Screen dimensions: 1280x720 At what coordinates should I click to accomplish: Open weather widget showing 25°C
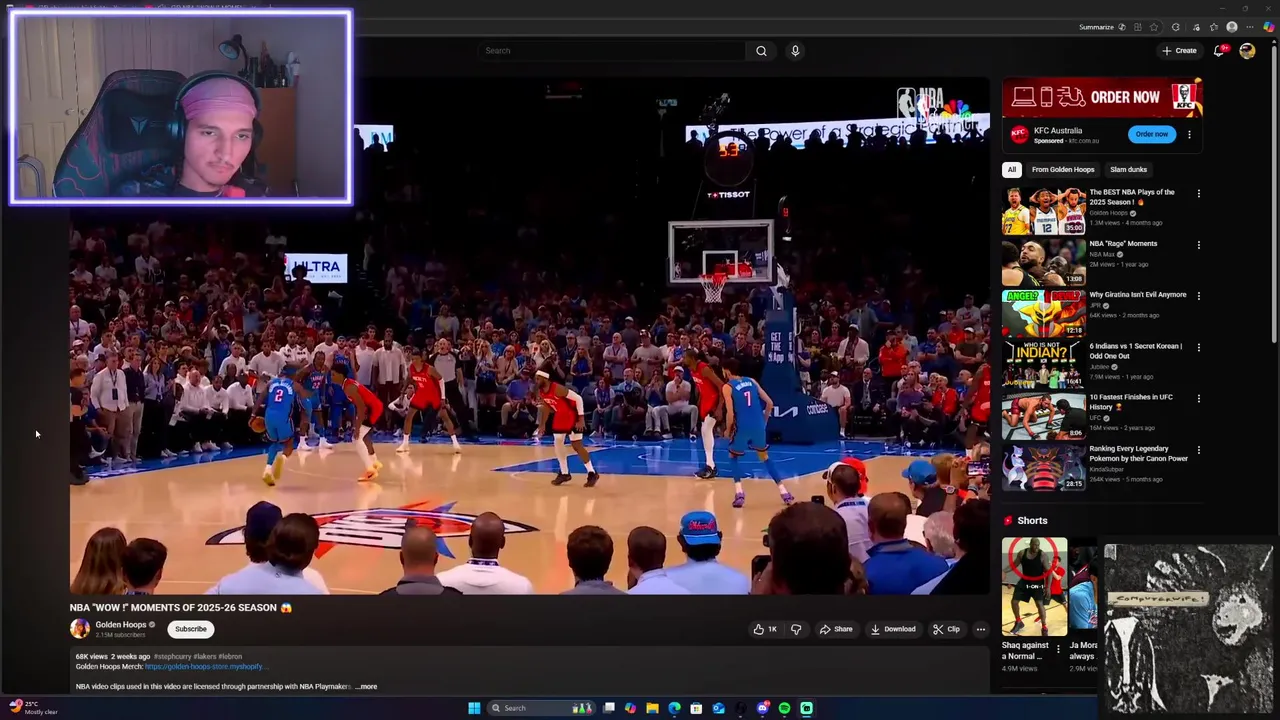tap(33, 708)
